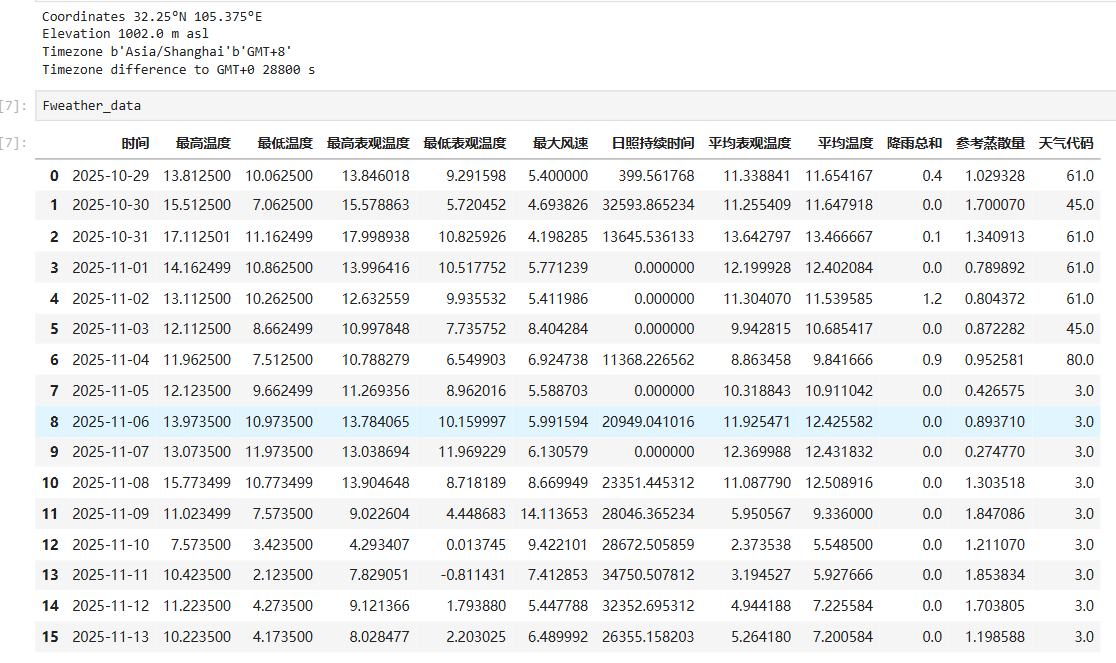
Task: Select the date cell 2025-11-02
Action: pos(111,299)
